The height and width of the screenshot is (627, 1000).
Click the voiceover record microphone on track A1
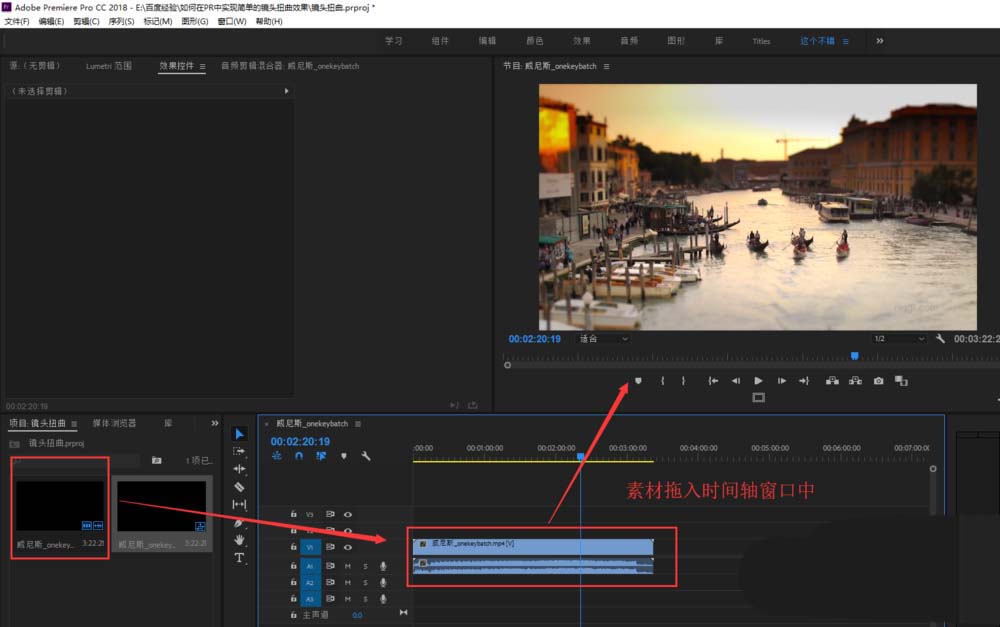(x=383, y=566)
